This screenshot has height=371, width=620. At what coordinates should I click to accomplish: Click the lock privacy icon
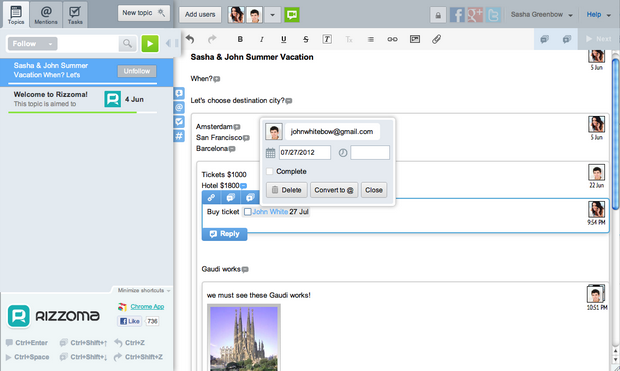(438, 15)
